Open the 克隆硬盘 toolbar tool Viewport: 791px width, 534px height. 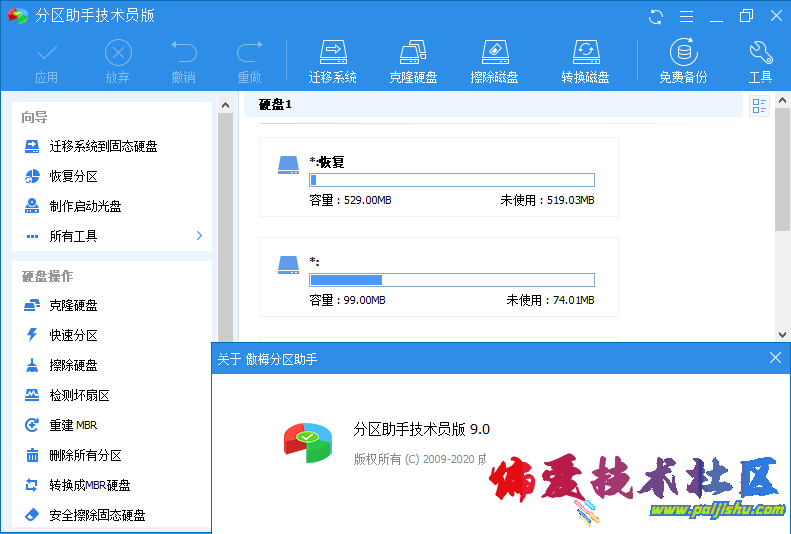tap(413, 61)
